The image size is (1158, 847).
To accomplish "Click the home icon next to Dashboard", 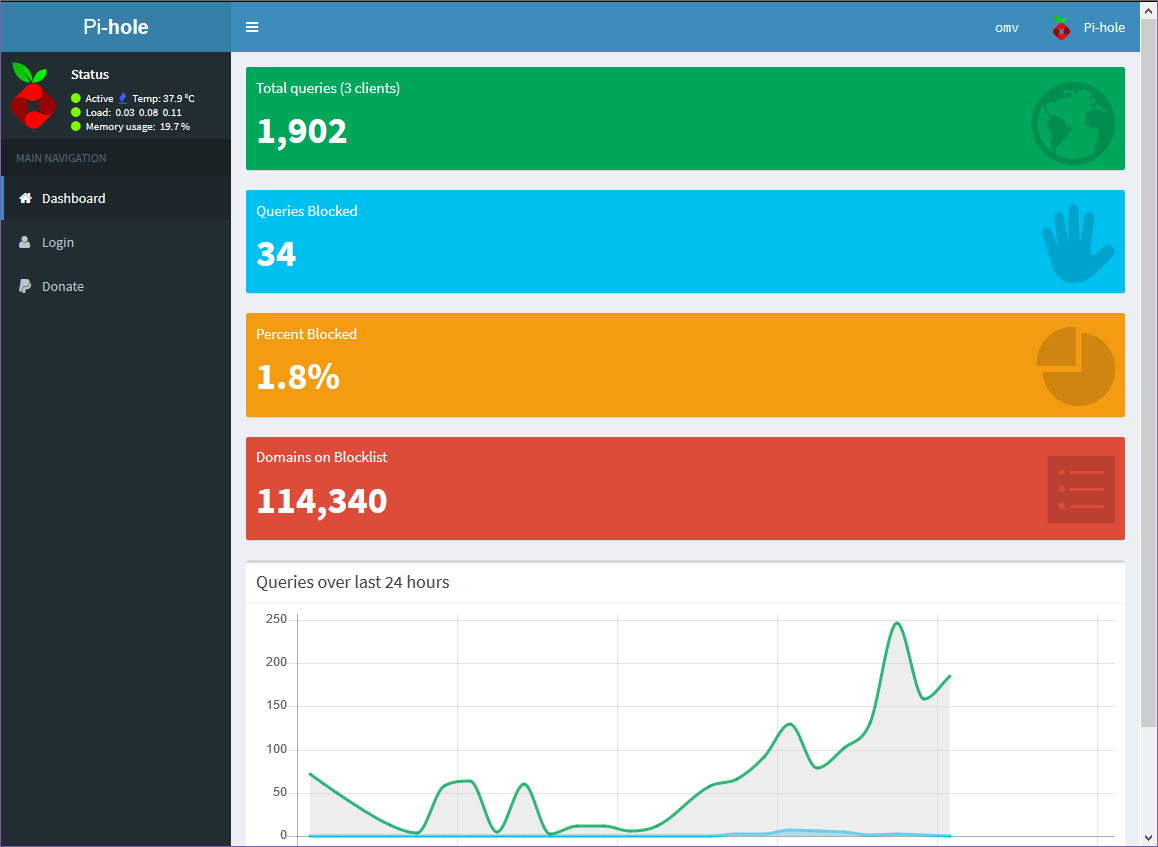I will pos(25,198).
